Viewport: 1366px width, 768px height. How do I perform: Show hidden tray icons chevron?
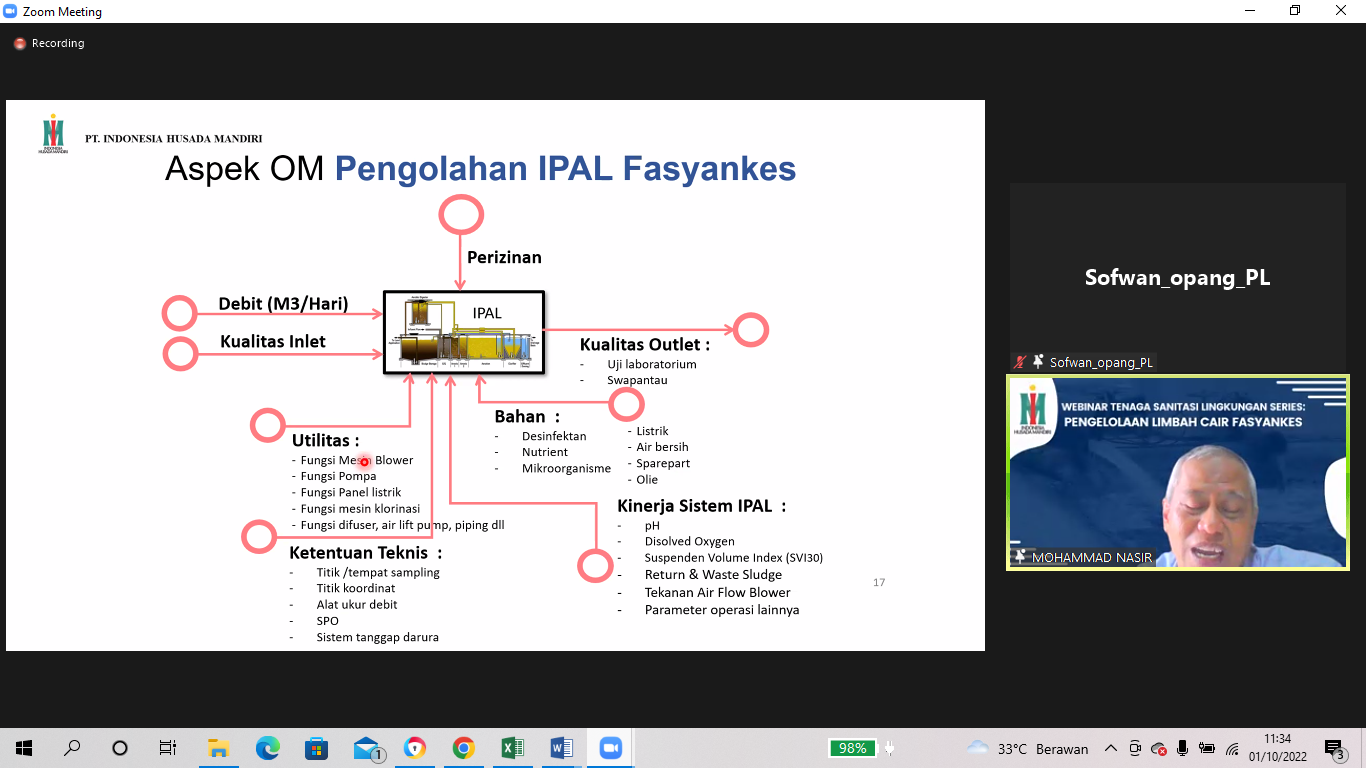tap(1110, 748)
